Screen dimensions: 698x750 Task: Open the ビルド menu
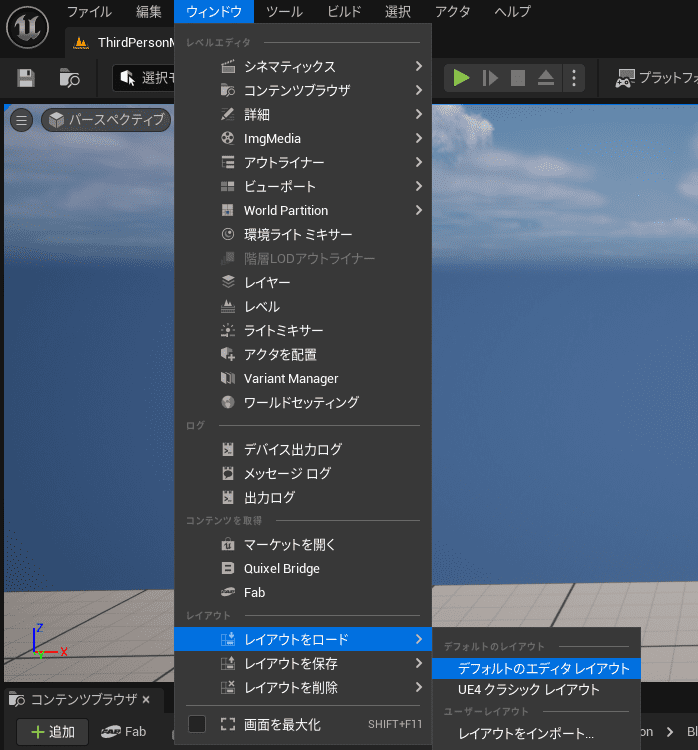[x=344, y=11]
